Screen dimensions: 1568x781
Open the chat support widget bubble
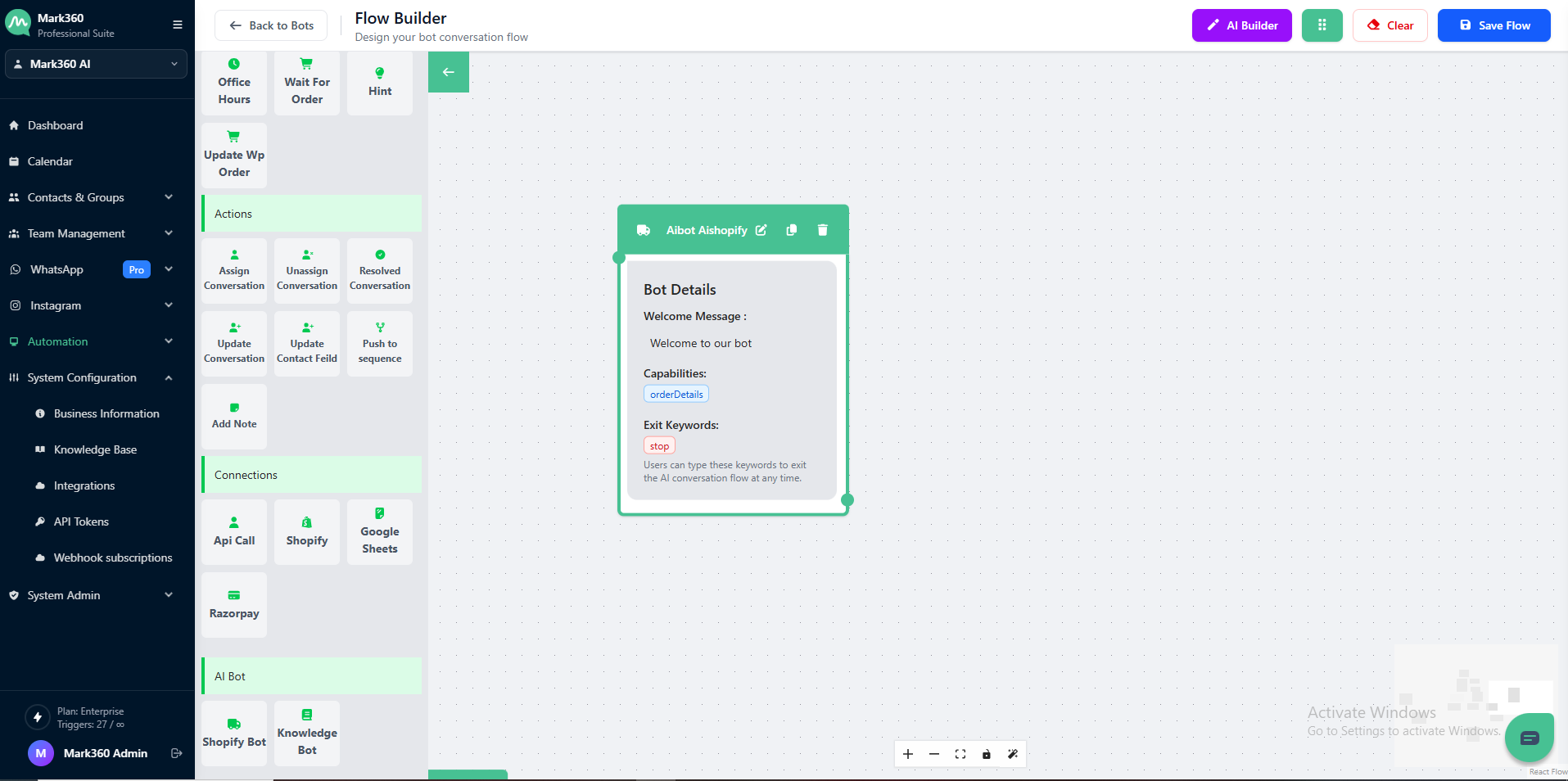(1528, 738)
